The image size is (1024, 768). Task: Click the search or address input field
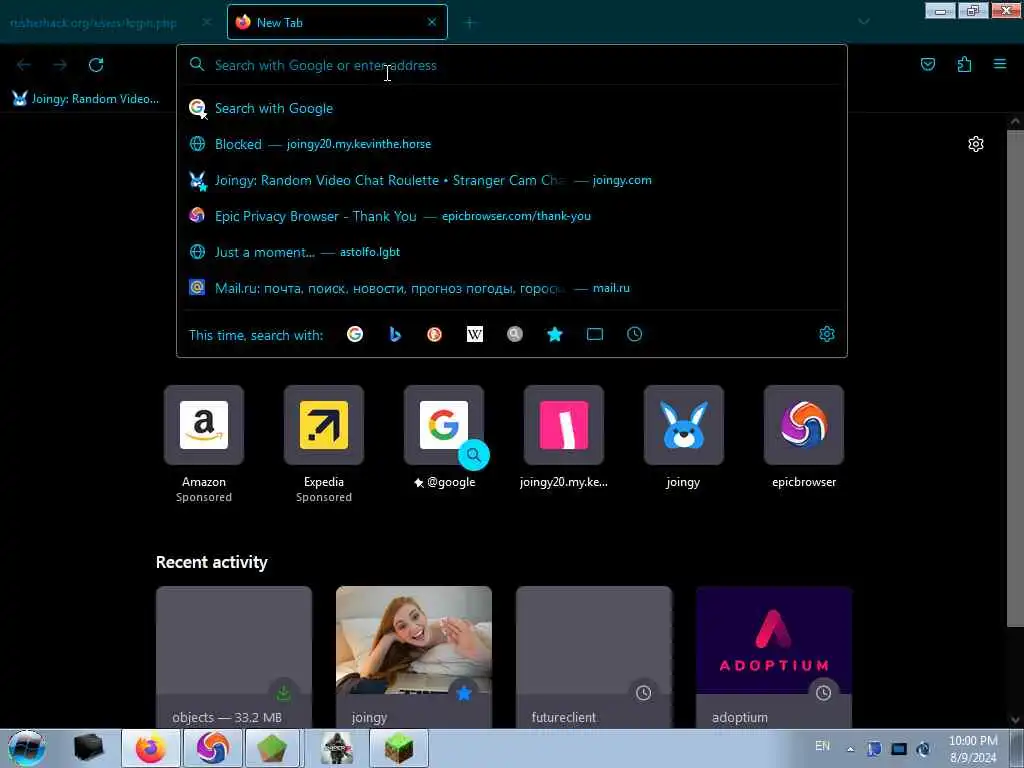[512, 65]
